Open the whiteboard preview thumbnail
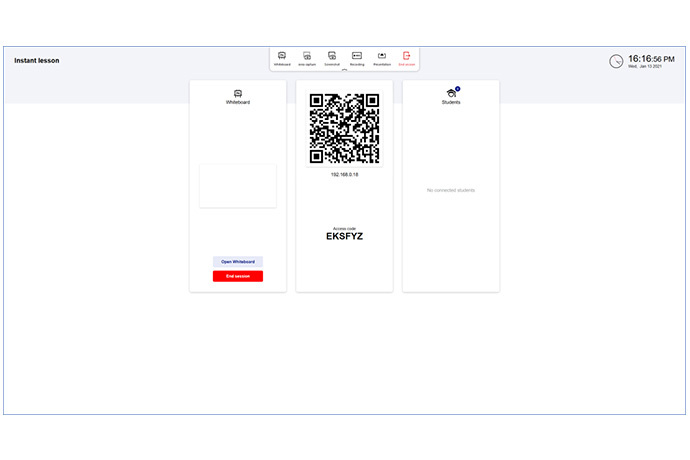690x460 pixels. [238, 186]
